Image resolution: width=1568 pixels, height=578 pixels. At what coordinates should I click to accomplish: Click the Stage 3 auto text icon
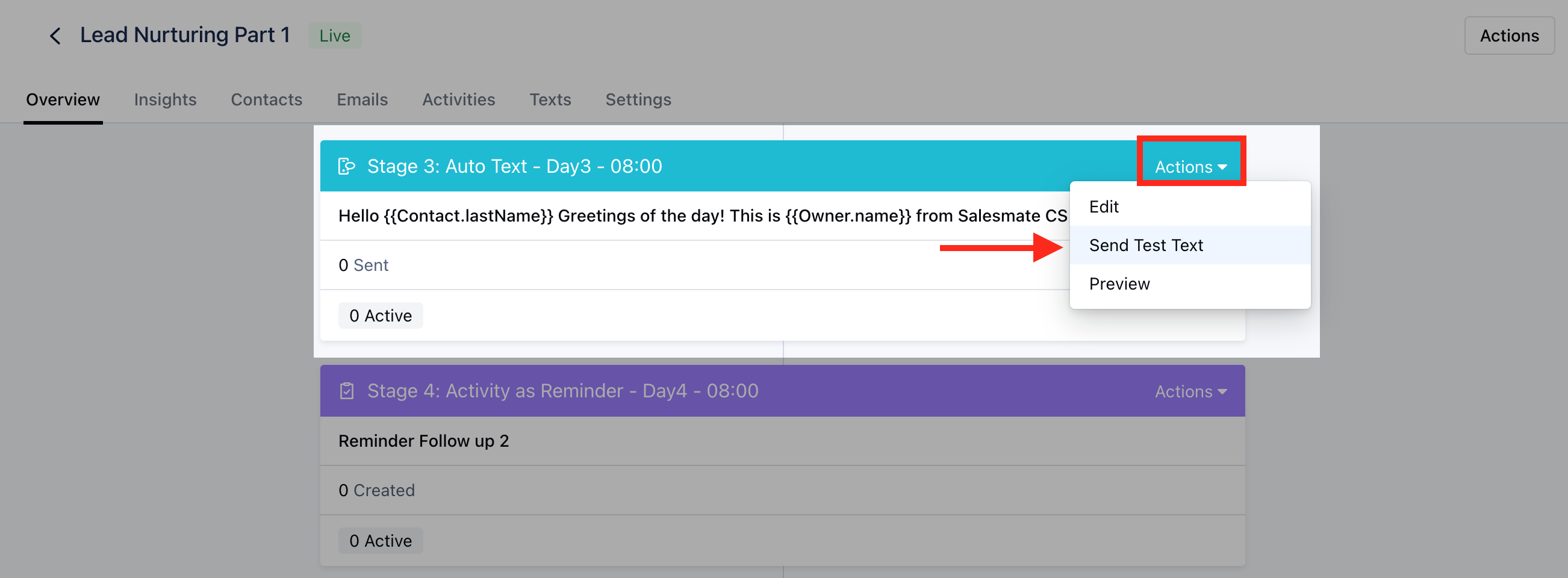pos(346,166)
